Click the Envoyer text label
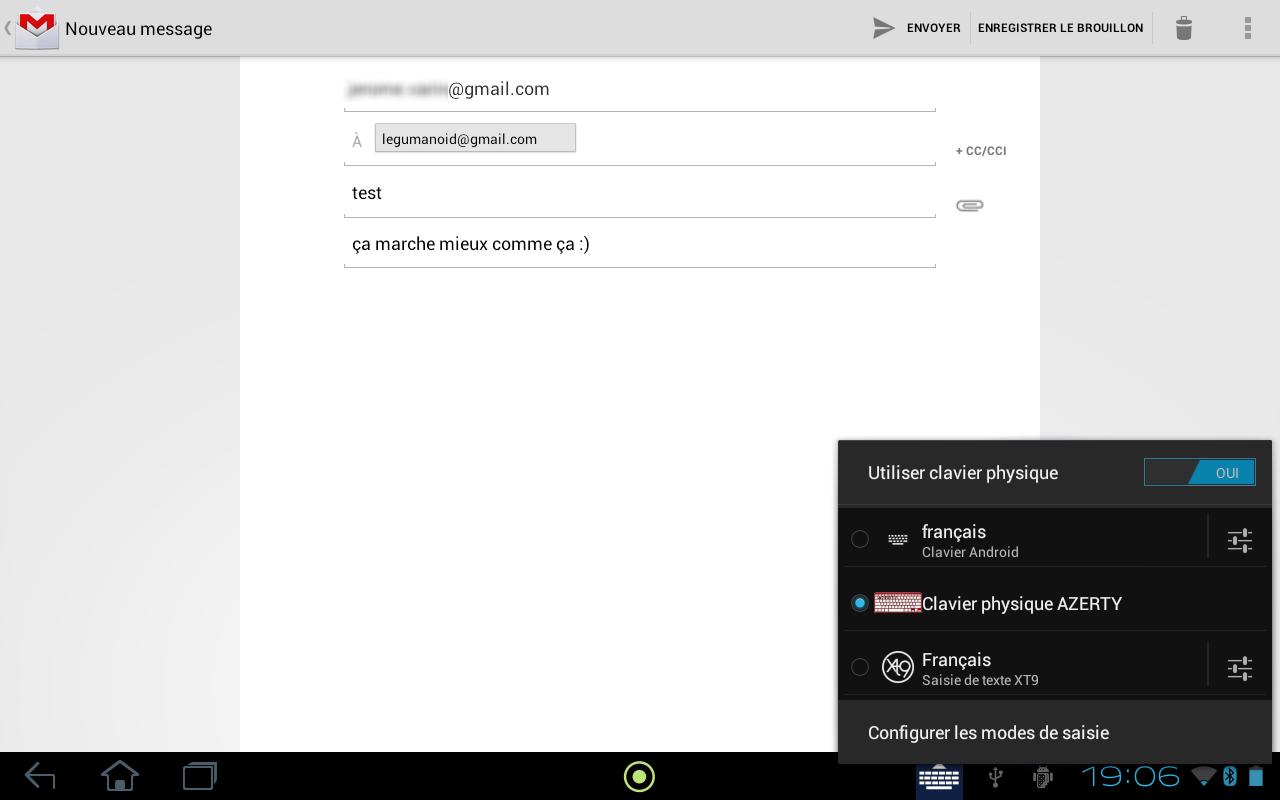The height and width of the screenshot is (800, 1280). (x=934, y=28)
